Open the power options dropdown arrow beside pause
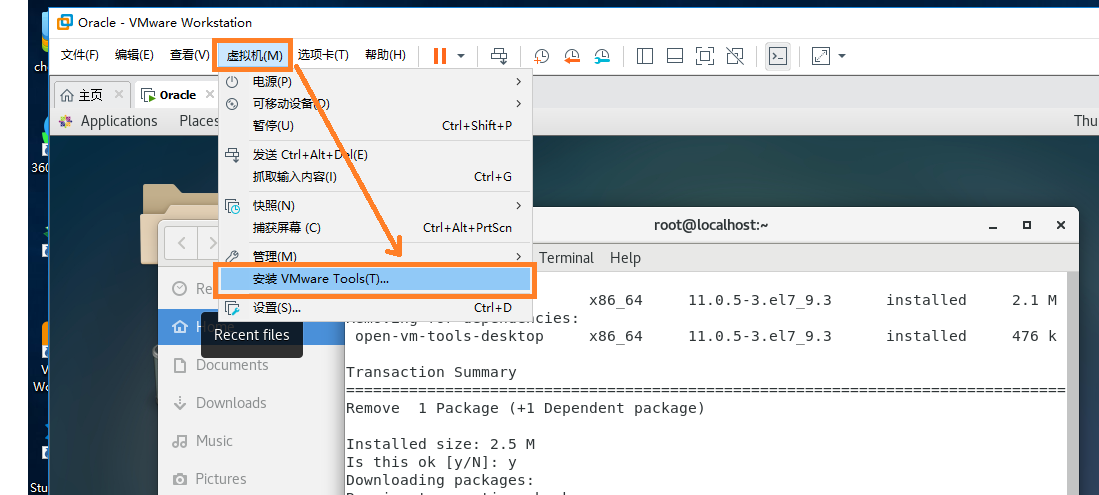Screen dimensions: 1099x495 tap(460, 56)
